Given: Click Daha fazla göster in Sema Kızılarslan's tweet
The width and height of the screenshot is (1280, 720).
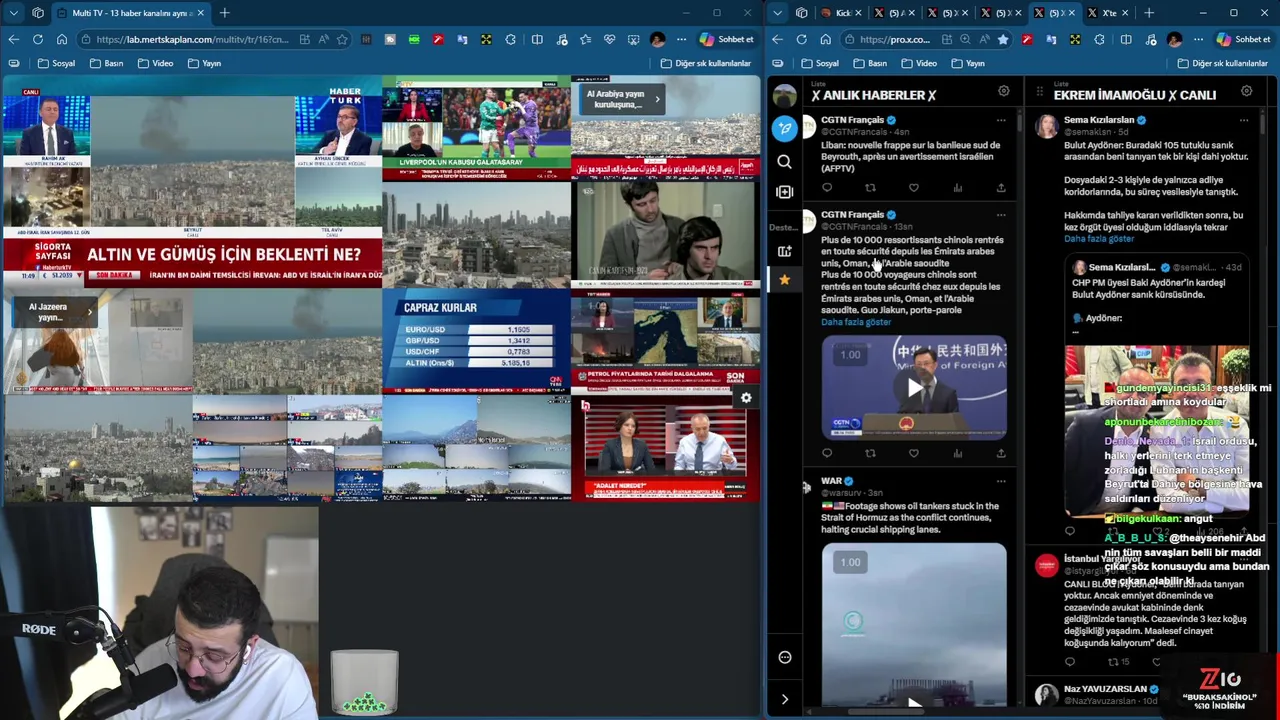Looking at the screenshot, I should [x=1099, y=239].
